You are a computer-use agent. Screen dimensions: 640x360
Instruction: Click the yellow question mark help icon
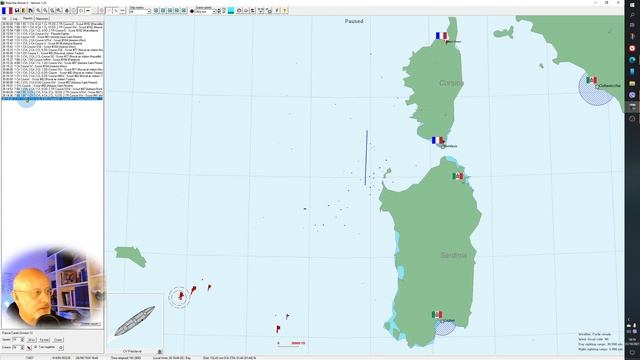(284, 11)
